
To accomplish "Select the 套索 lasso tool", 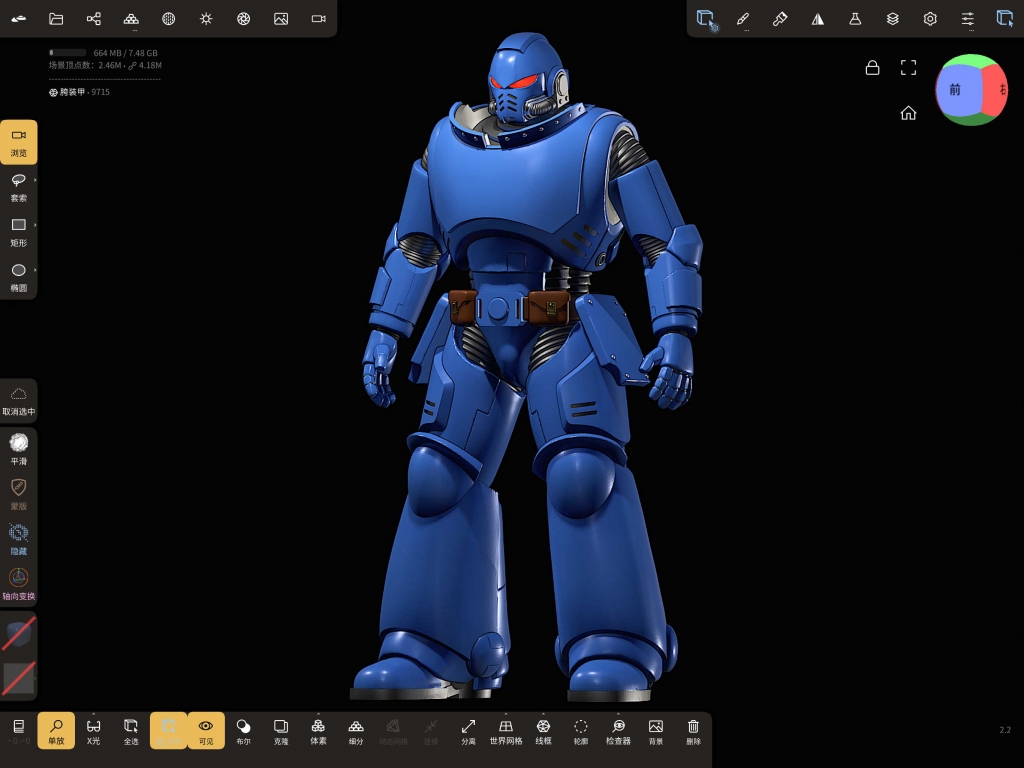I will 18,187.
